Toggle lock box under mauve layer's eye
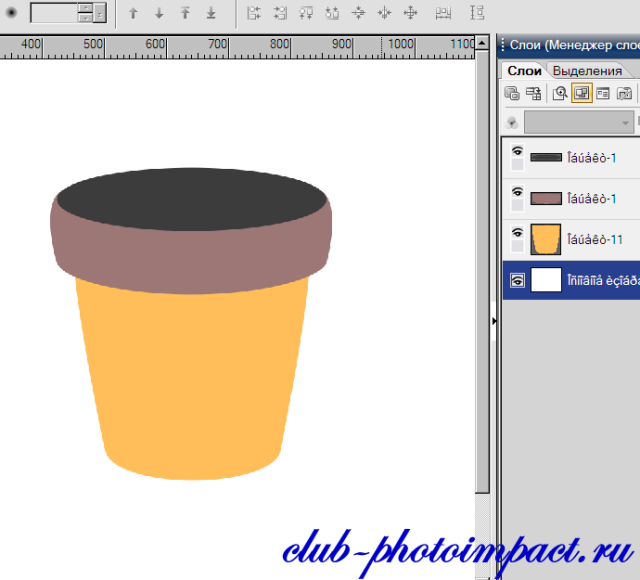The image size is (640, 580). coord(517,205)
